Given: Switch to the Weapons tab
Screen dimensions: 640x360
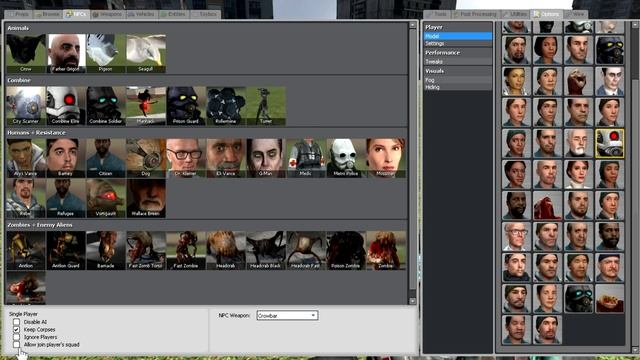Looking at the screenshot, I should click(x=107, y=14).
